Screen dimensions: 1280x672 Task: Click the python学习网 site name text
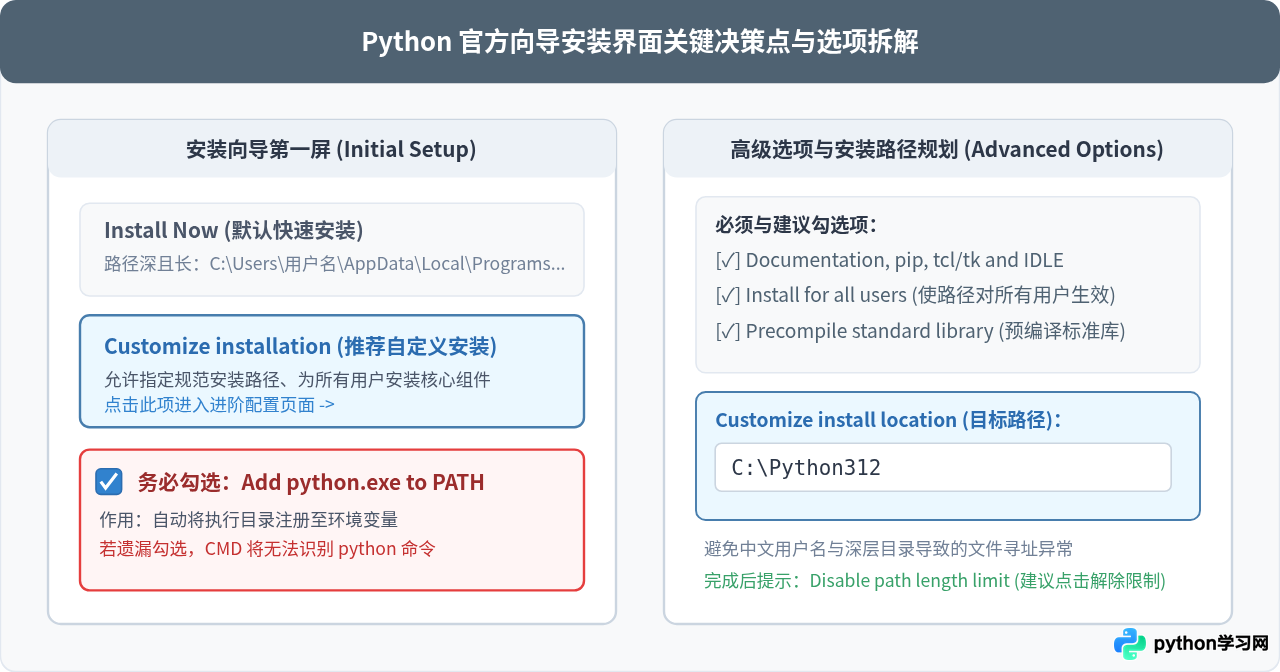click(1210, 643)
